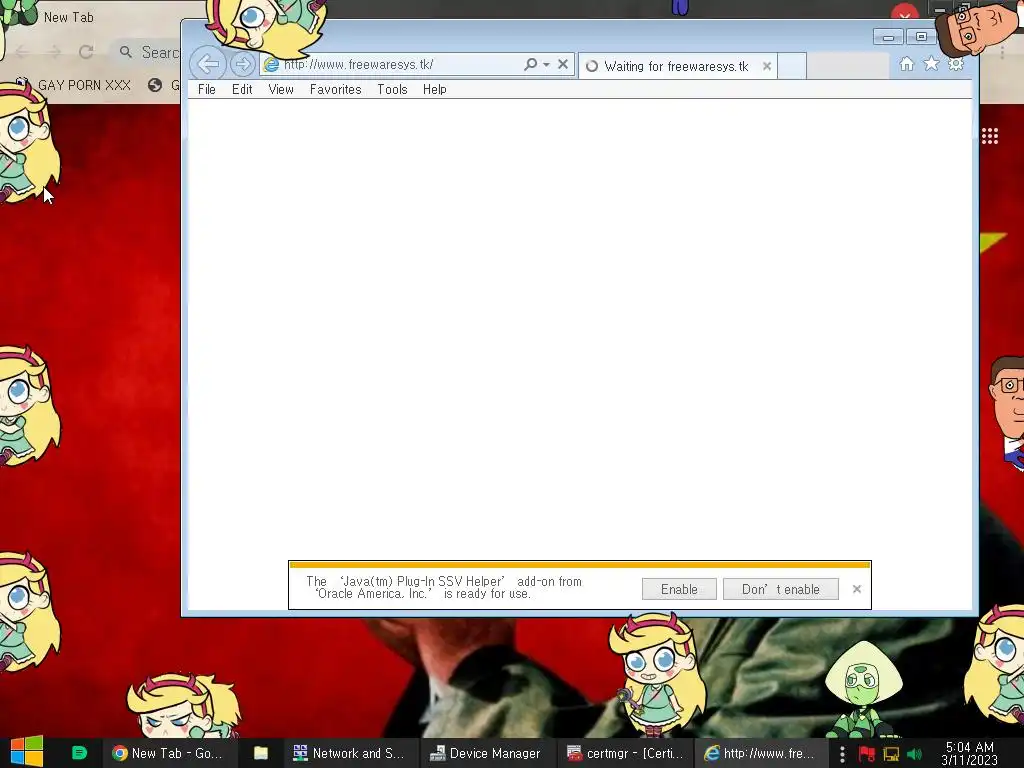Image resolution: width=1024 pixels, height=768 pixels.
Task: Open the View menu
Action: 281,89
